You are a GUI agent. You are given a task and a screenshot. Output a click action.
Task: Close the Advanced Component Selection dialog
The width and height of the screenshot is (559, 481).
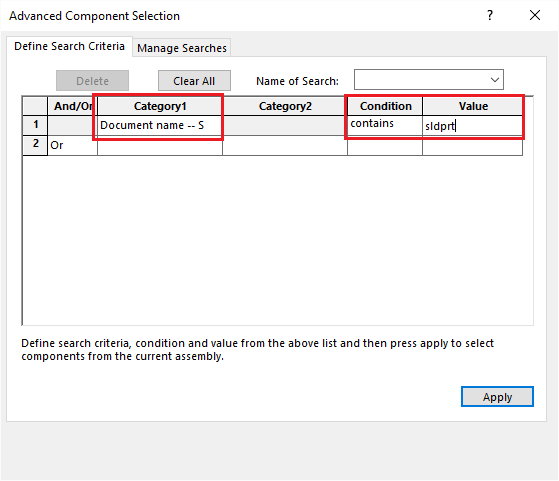[x=535, y=15]
